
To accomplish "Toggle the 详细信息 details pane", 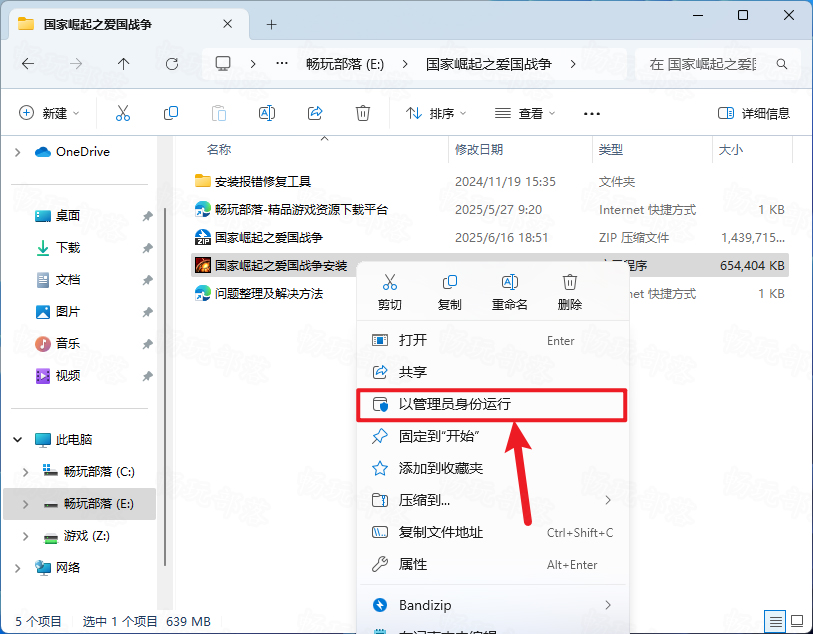I will 753,113.
